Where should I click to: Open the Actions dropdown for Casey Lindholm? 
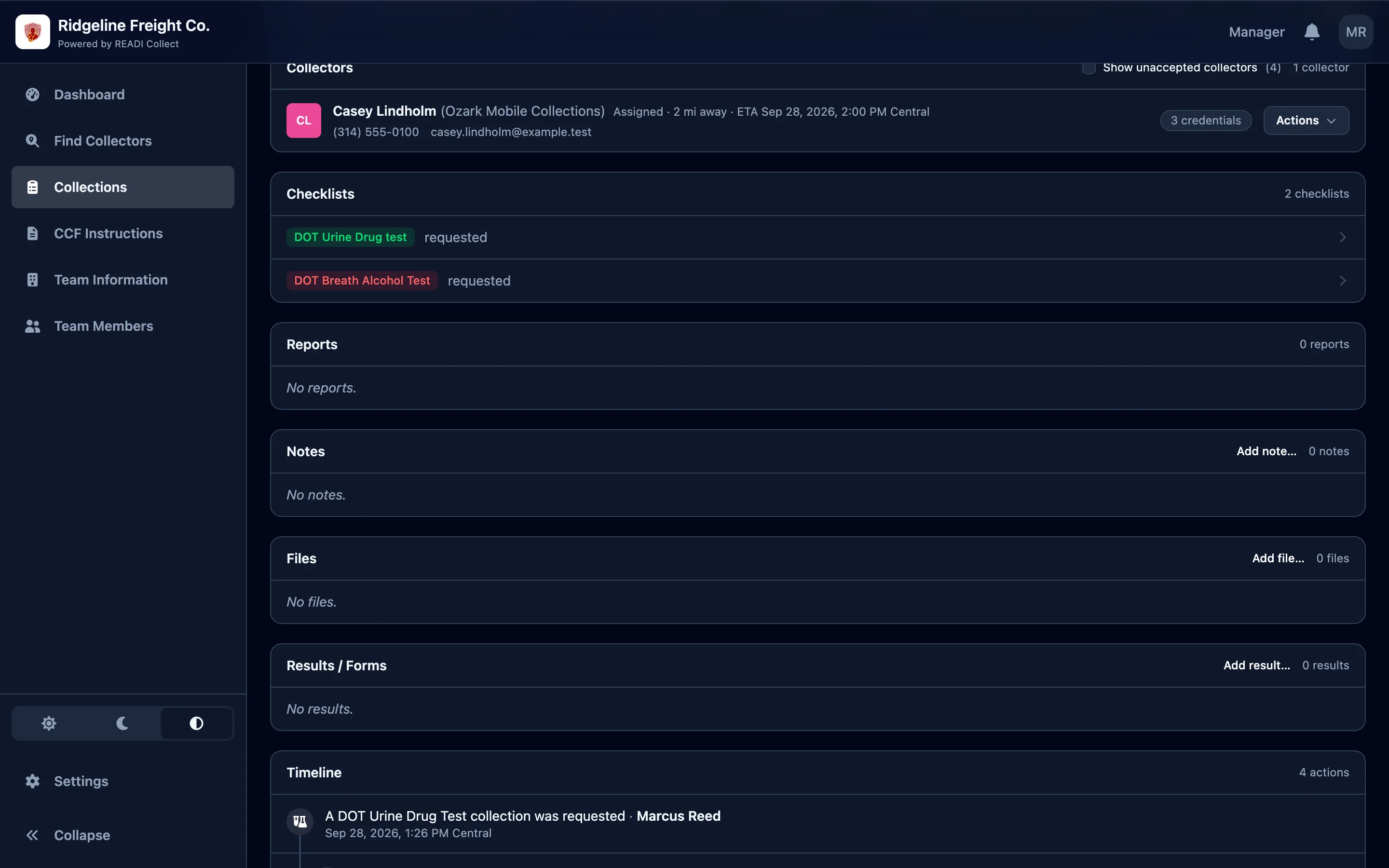[1306, 121]
